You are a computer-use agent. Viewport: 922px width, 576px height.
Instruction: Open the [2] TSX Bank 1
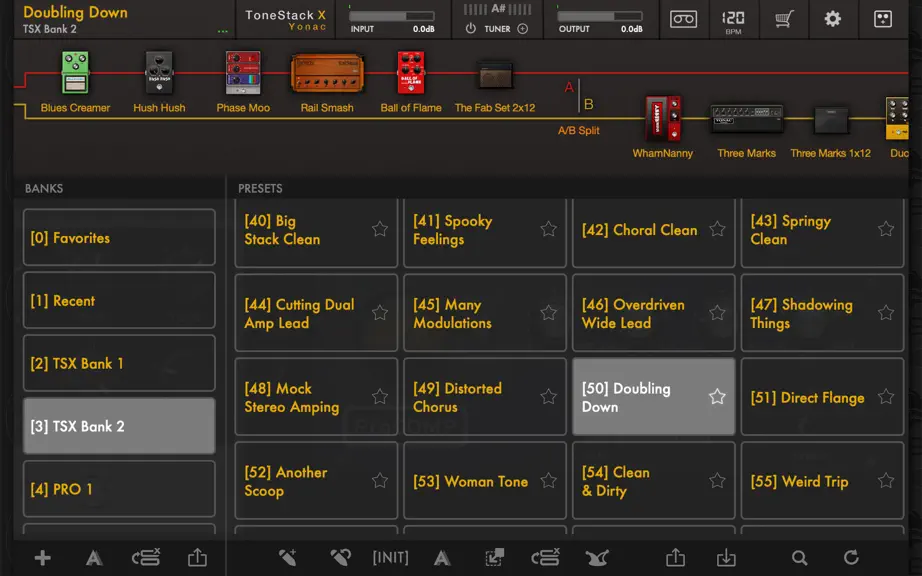[119, 363]
